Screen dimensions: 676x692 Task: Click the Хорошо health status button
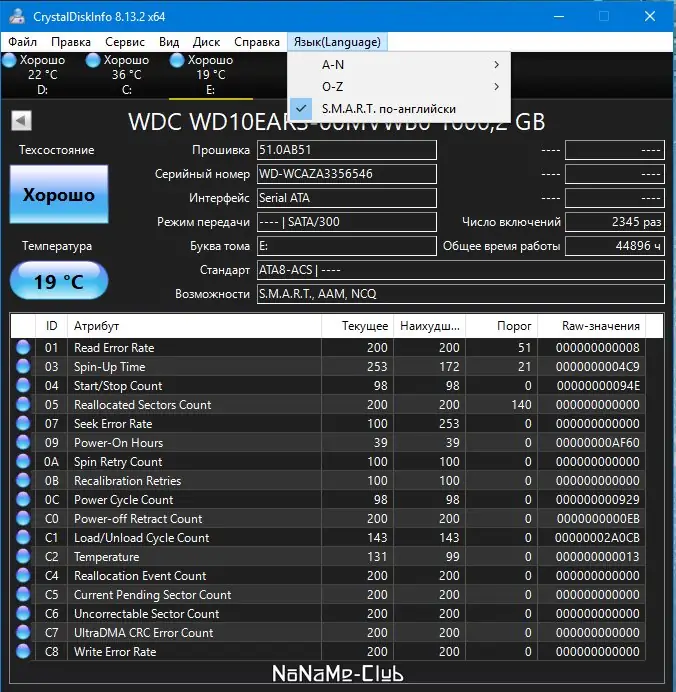[x=59, y=195]
